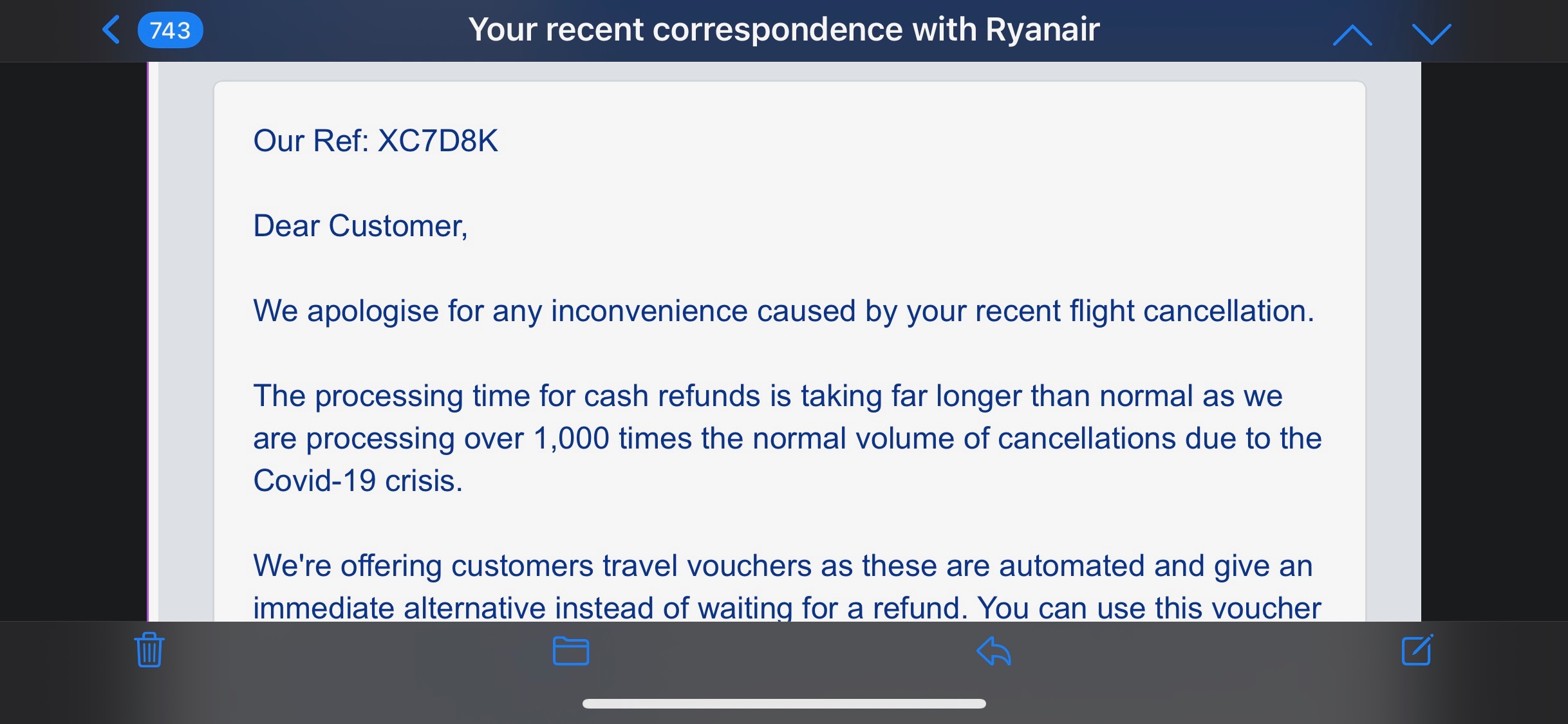The height and width of the screenshot is (724, 1568).
Task: Tap the home indicator bar
Action: [784, 703]
